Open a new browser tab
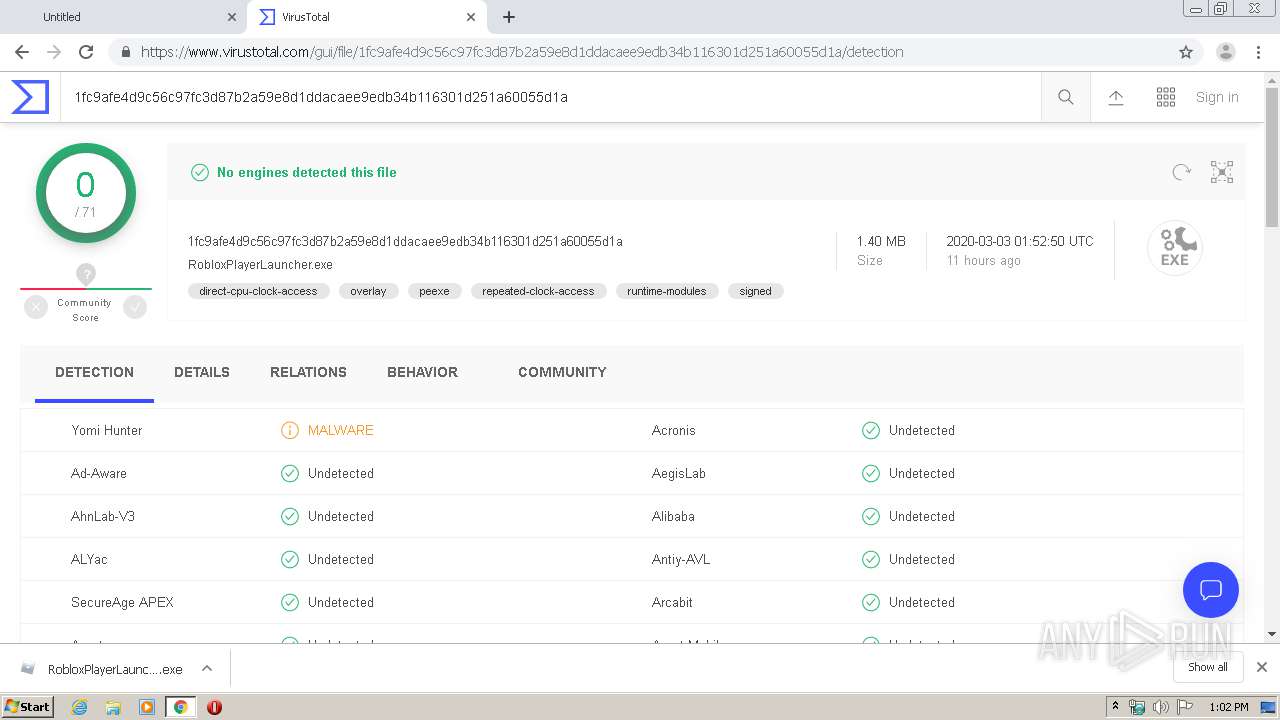This screenshot has width=1280, height=720. click(x=509, y=17)
